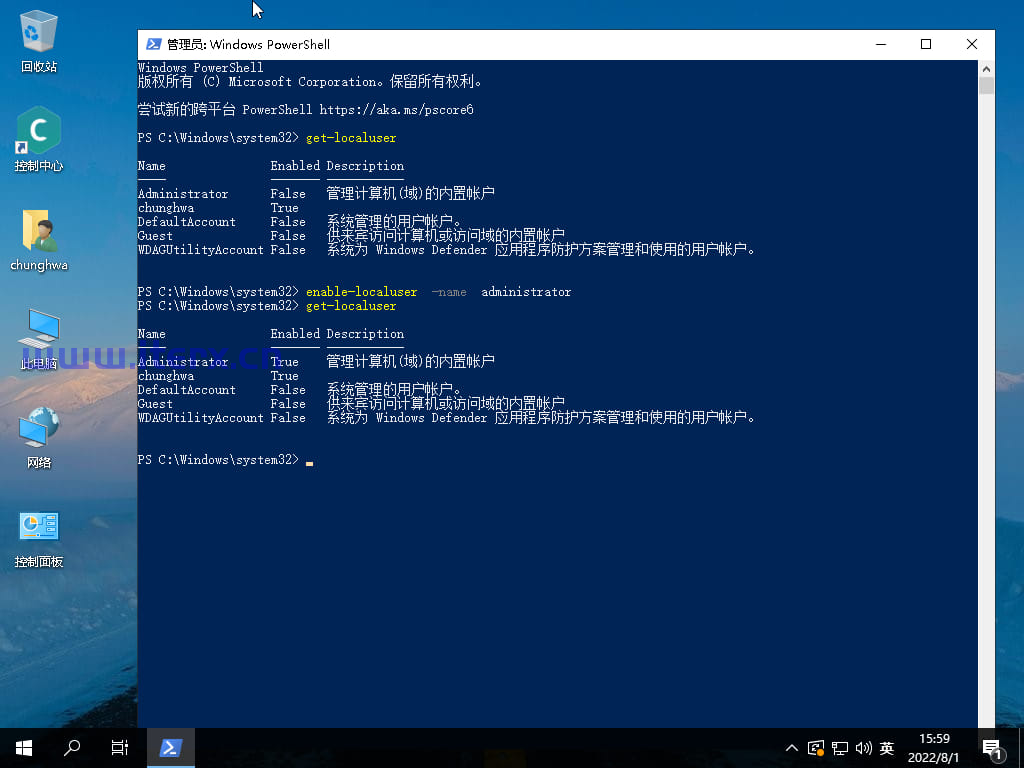1024x768 pixels.
Task: Show hidden system tray icons
Action: (792, 748)
